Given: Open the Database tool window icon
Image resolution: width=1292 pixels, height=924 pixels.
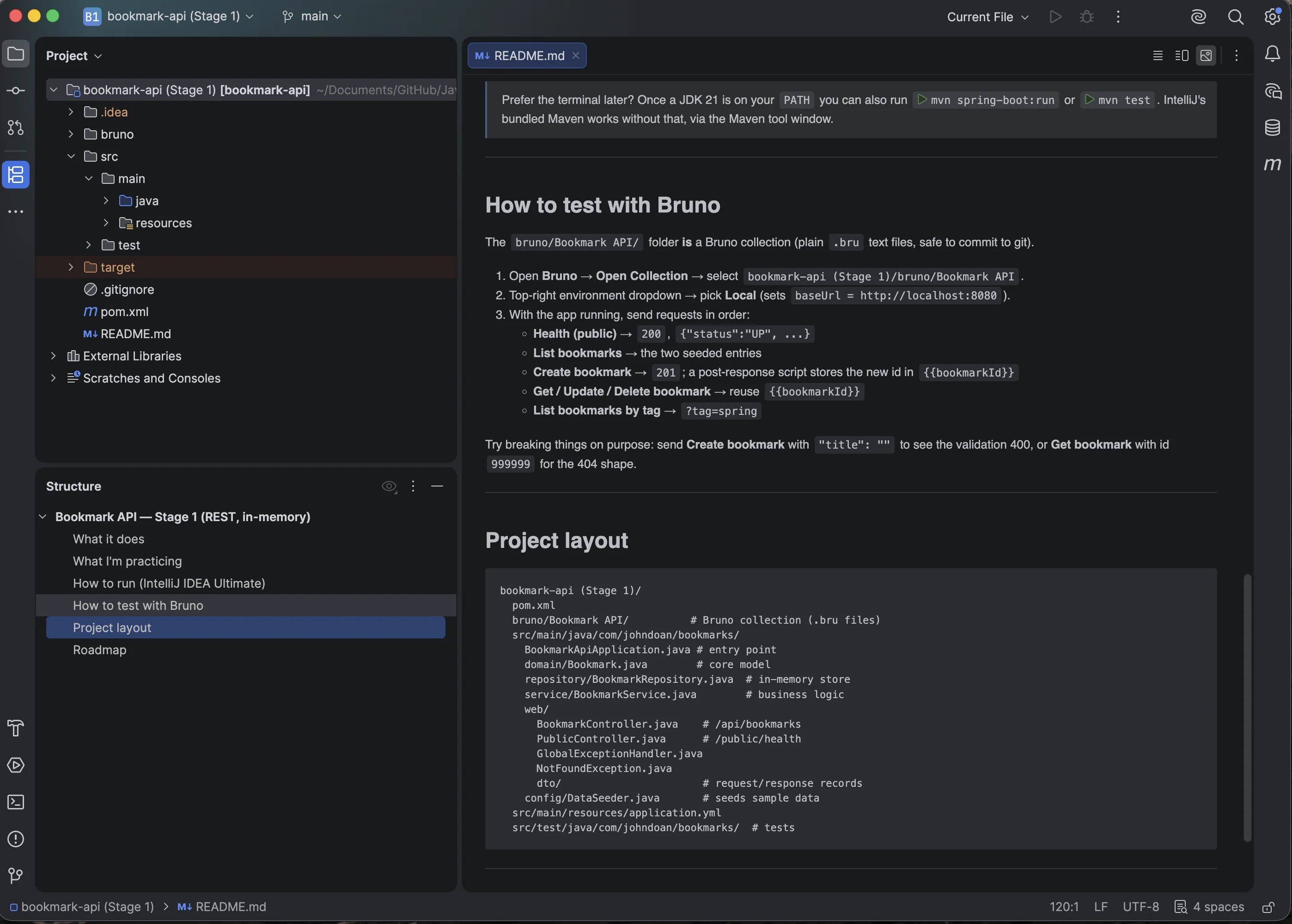Looking at the screenshot, I should click(x=1273, y=128).
